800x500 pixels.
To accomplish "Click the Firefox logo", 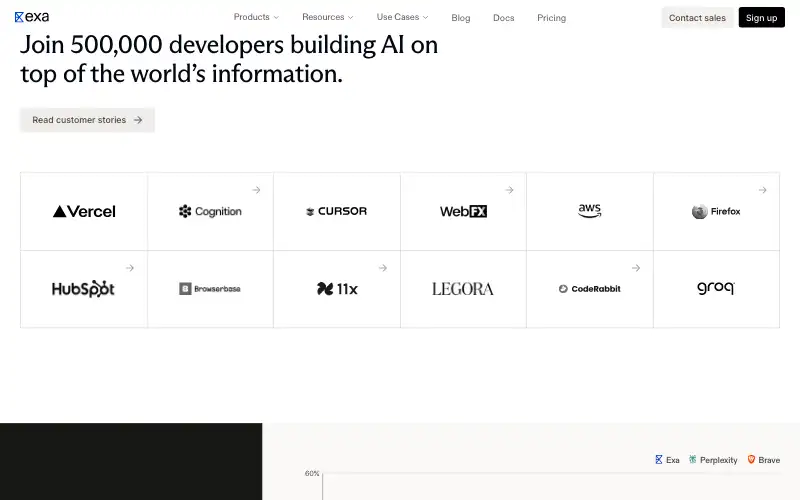I will tap(716, 211).
